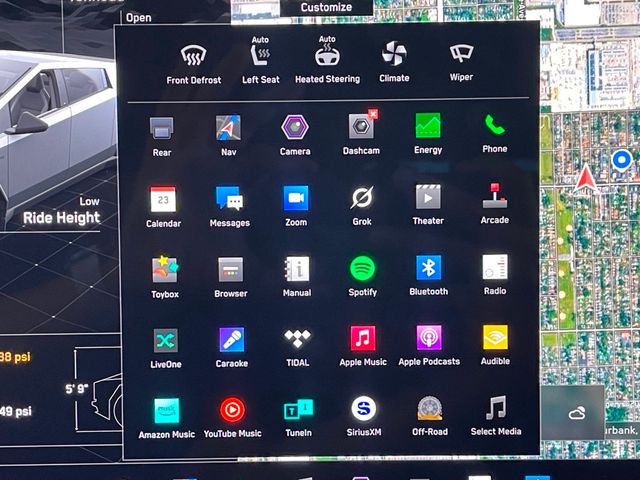640x480 pixels.
Task: Open the Energy app
Action: pyautogui.click(x=428, y=133)
